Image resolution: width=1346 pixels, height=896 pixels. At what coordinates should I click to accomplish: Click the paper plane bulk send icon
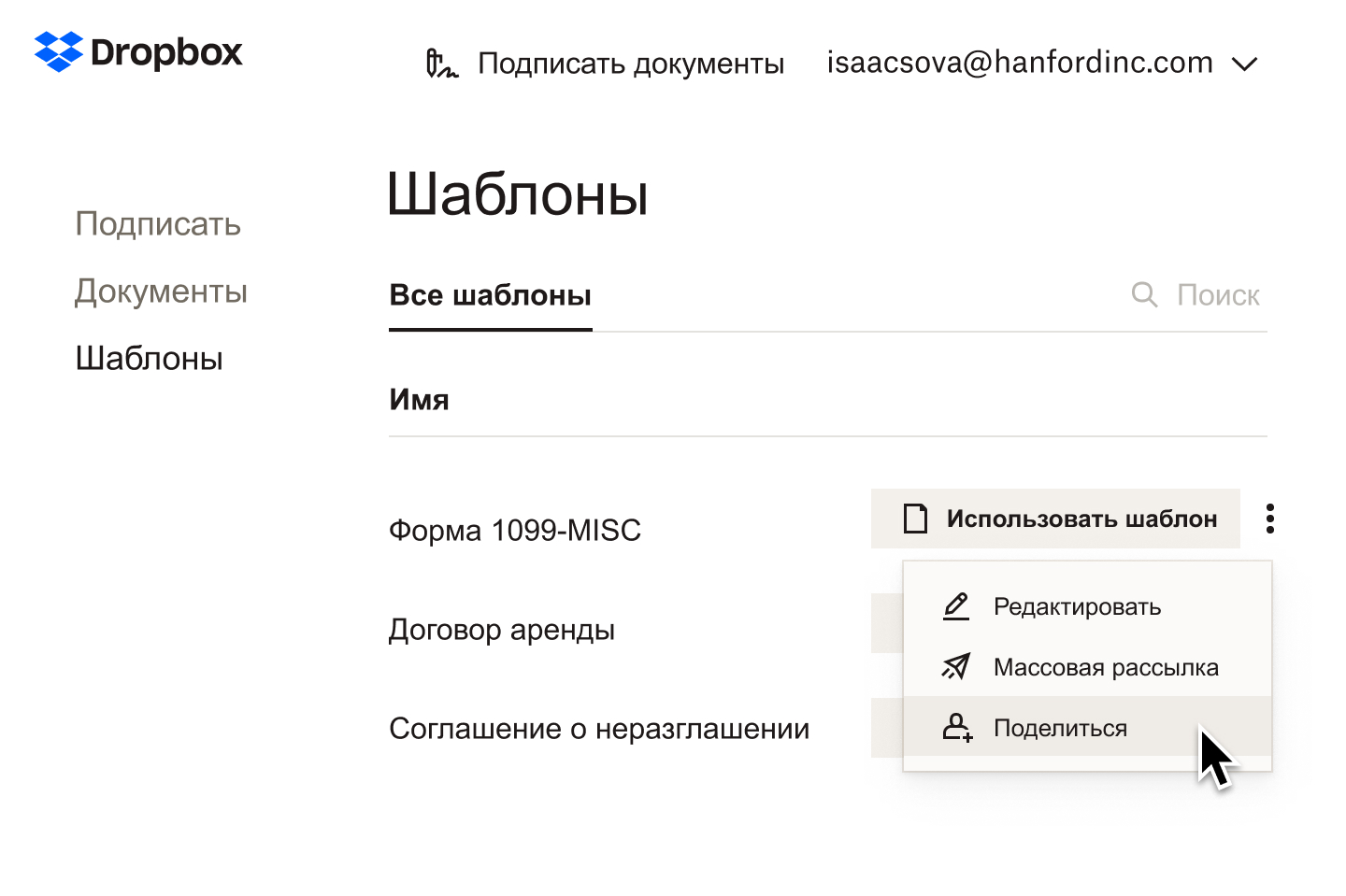click(x=956, y=667)
